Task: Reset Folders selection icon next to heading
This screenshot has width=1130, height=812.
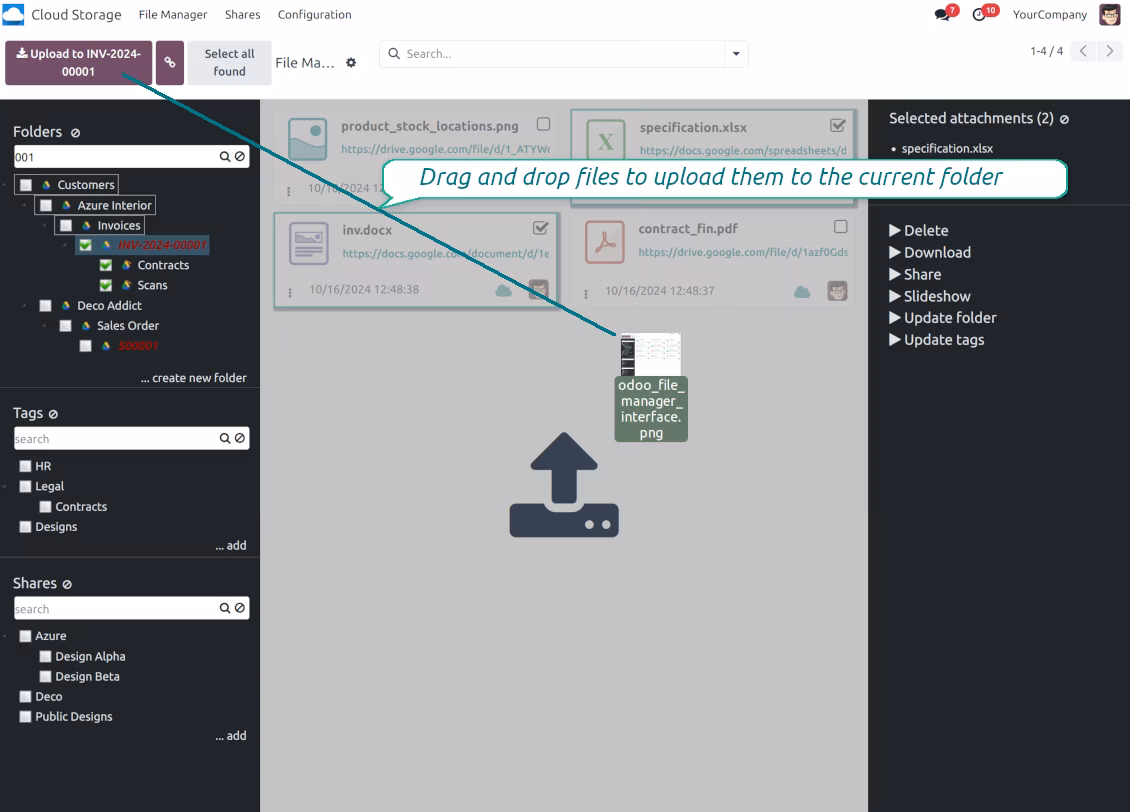Action: [76, 133]
